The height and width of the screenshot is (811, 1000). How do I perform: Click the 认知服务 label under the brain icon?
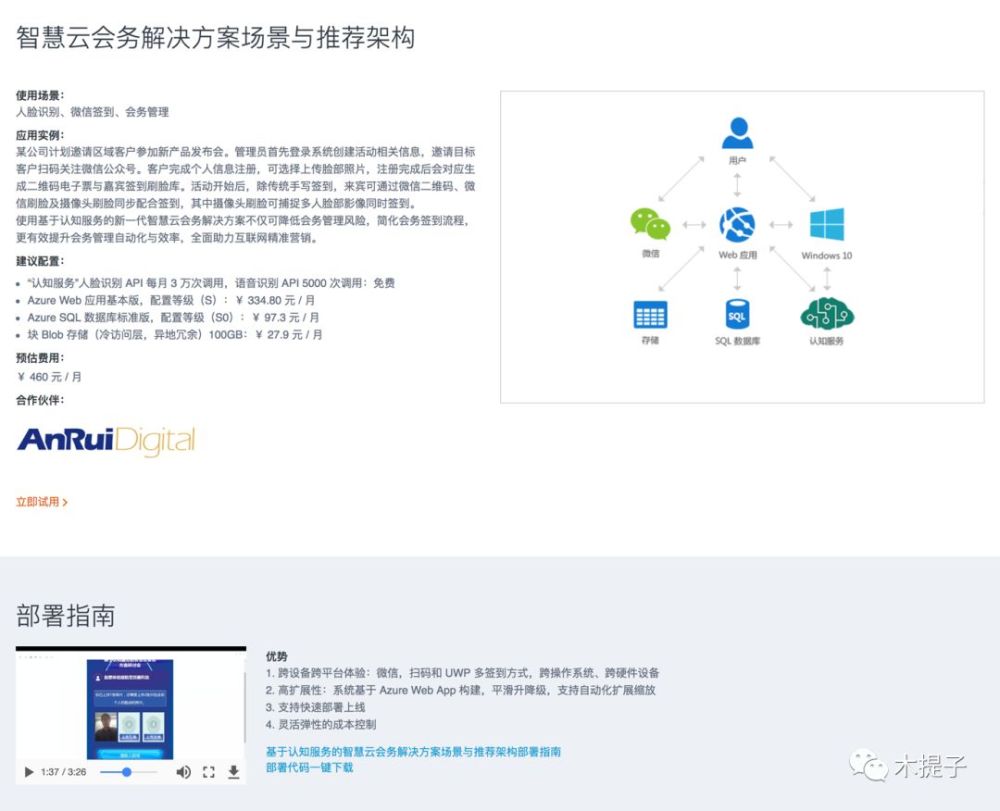click(827, 341)
